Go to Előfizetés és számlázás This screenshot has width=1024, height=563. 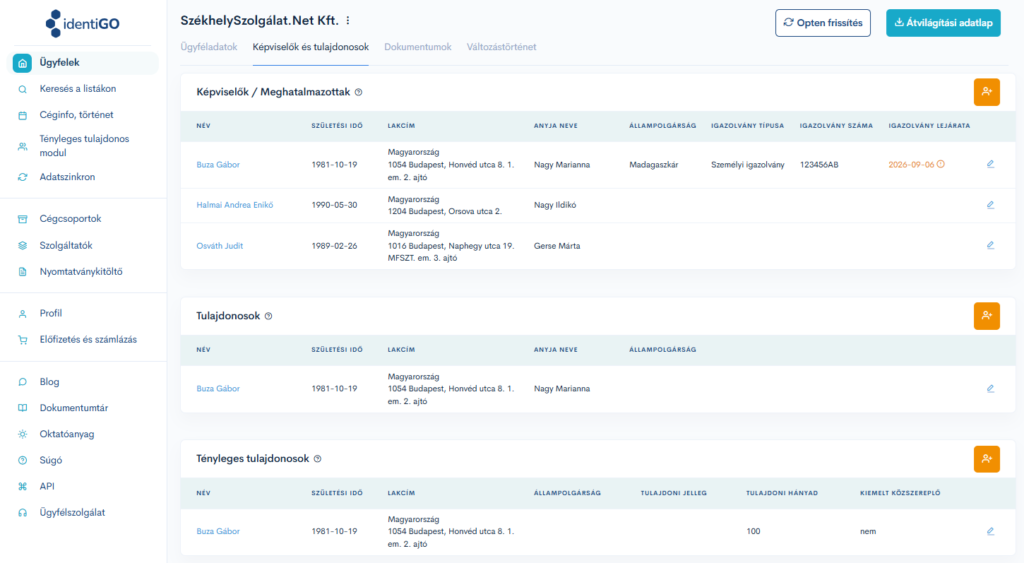coord(88,340)
